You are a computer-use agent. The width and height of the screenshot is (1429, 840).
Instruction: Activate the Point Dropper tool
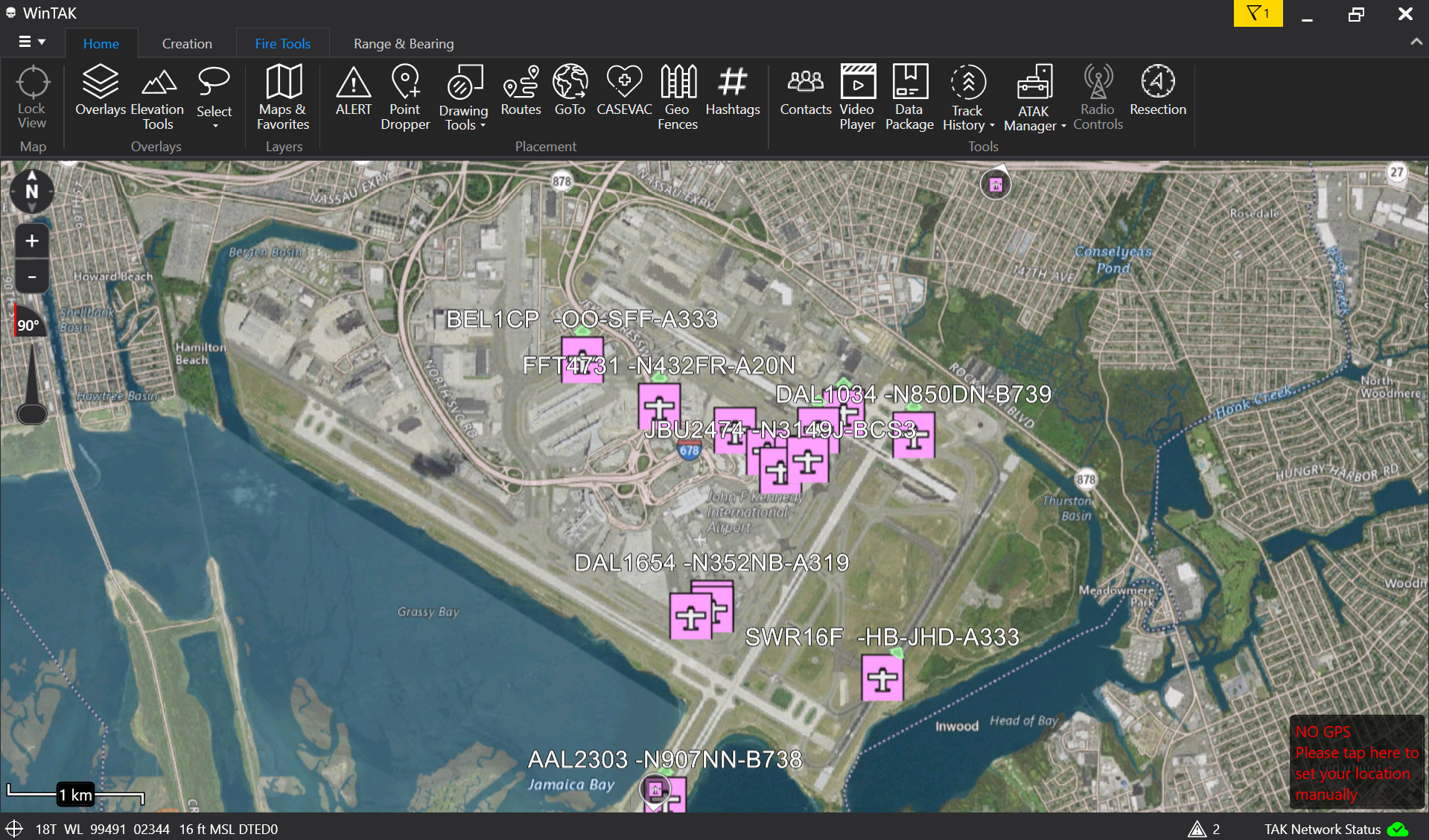pos(405,98)
